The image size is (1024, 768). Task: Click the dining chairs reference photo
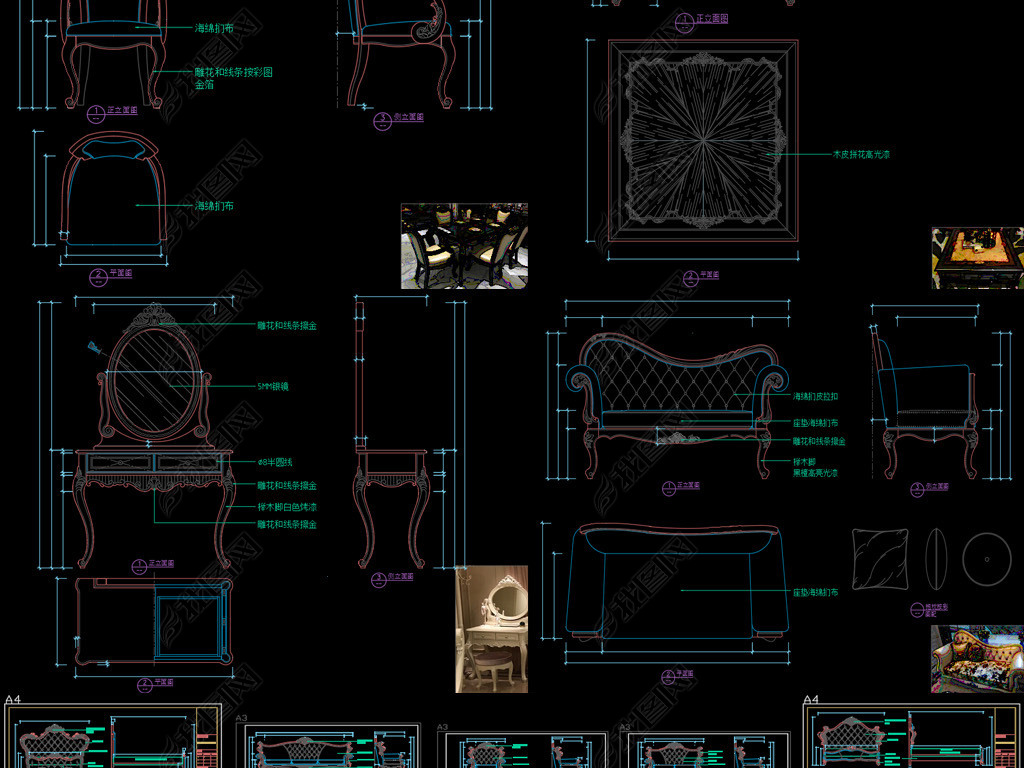click(463, 246)
